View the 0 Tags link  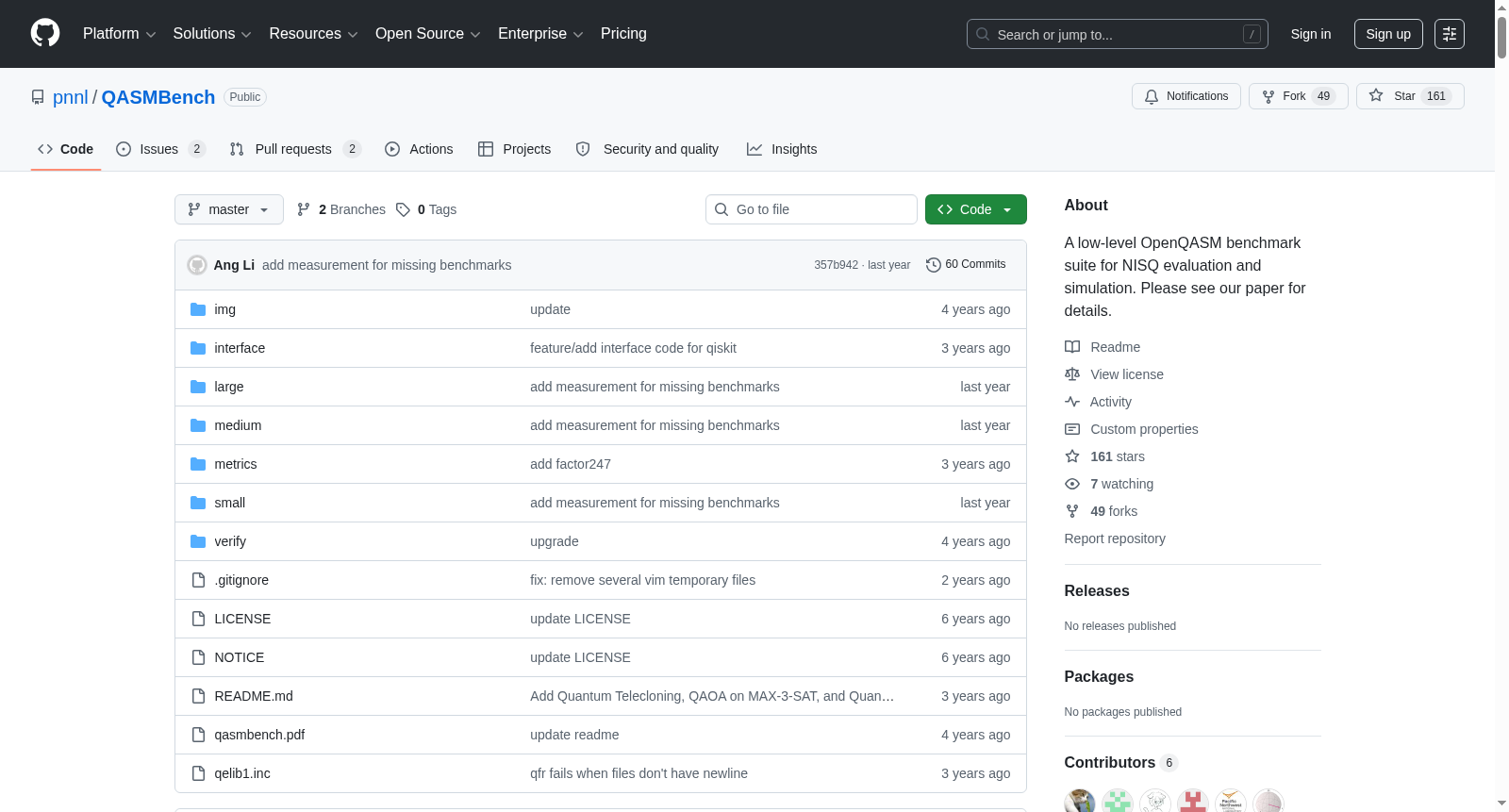click(426, 209)
